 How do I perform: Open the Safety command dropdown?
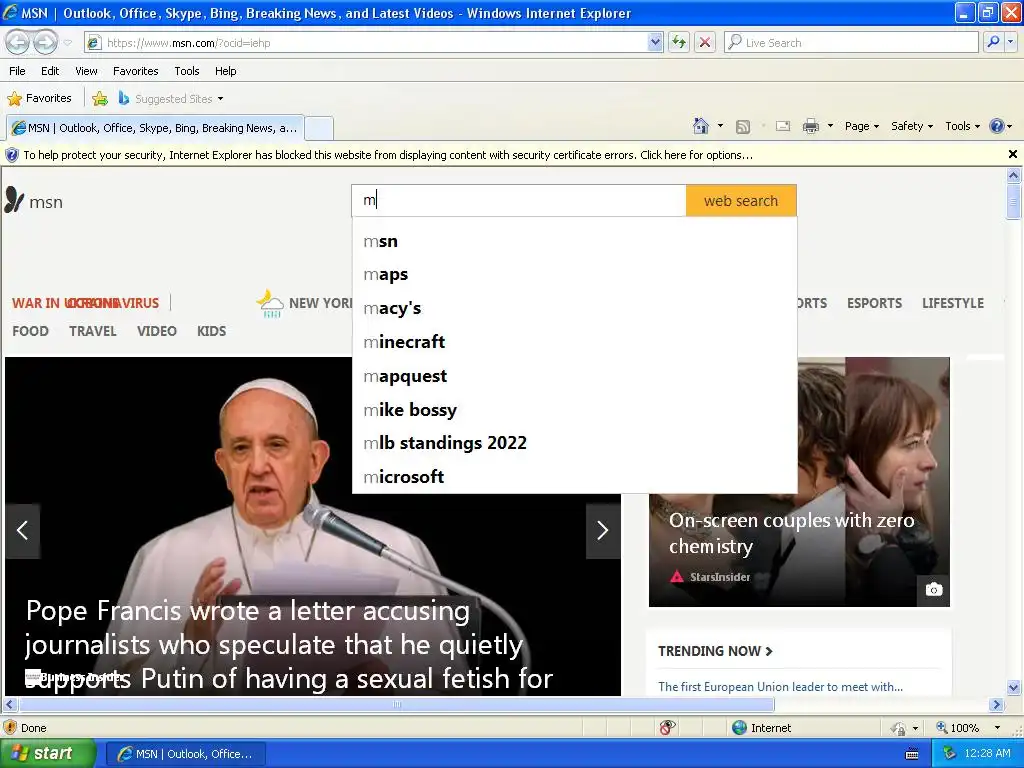point(912,126)
